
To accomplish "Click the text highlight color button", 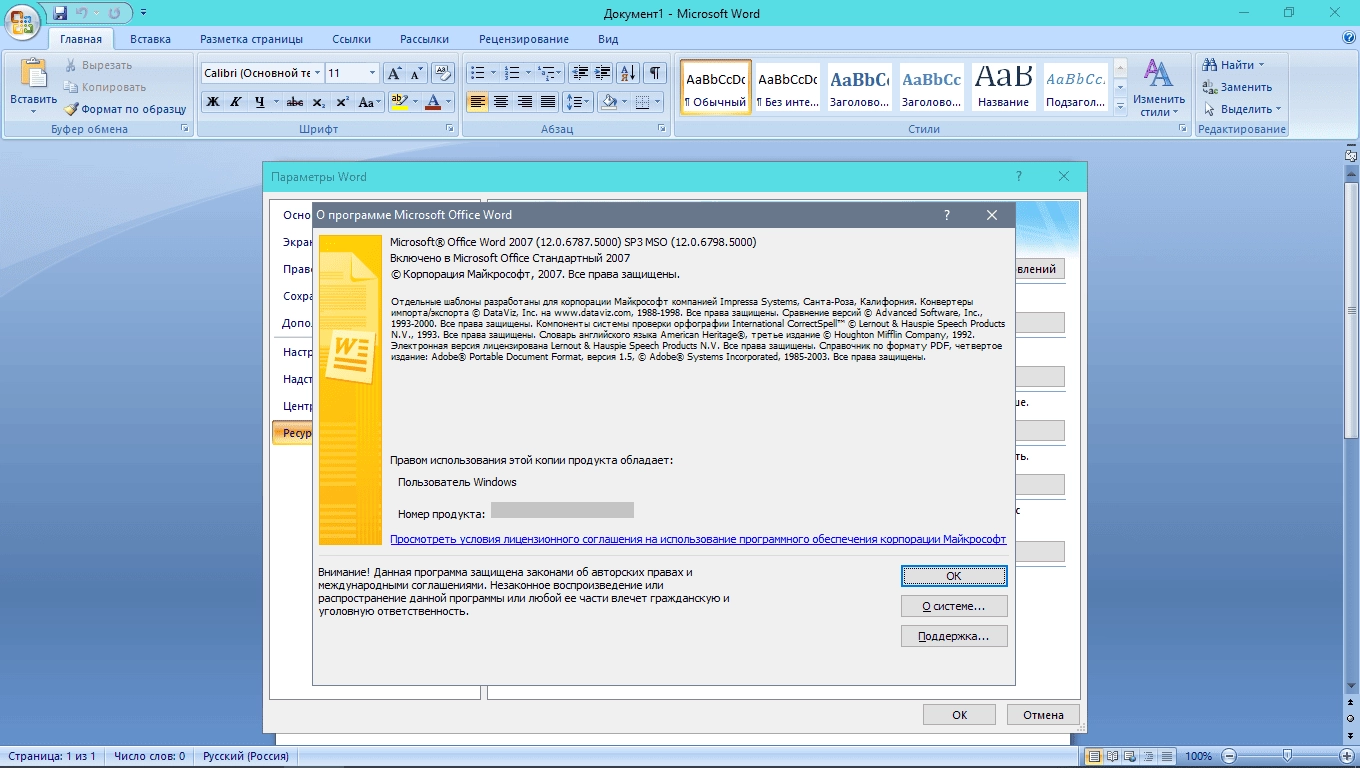I will click(399, 102).
